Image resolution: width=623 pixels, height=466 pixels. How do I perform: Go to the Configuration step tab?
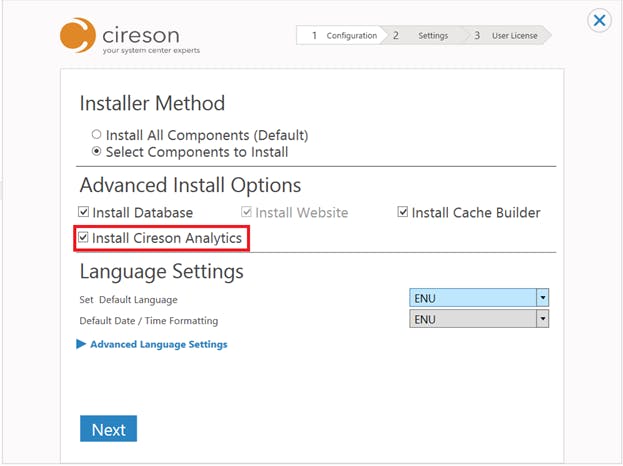point(343,36)
